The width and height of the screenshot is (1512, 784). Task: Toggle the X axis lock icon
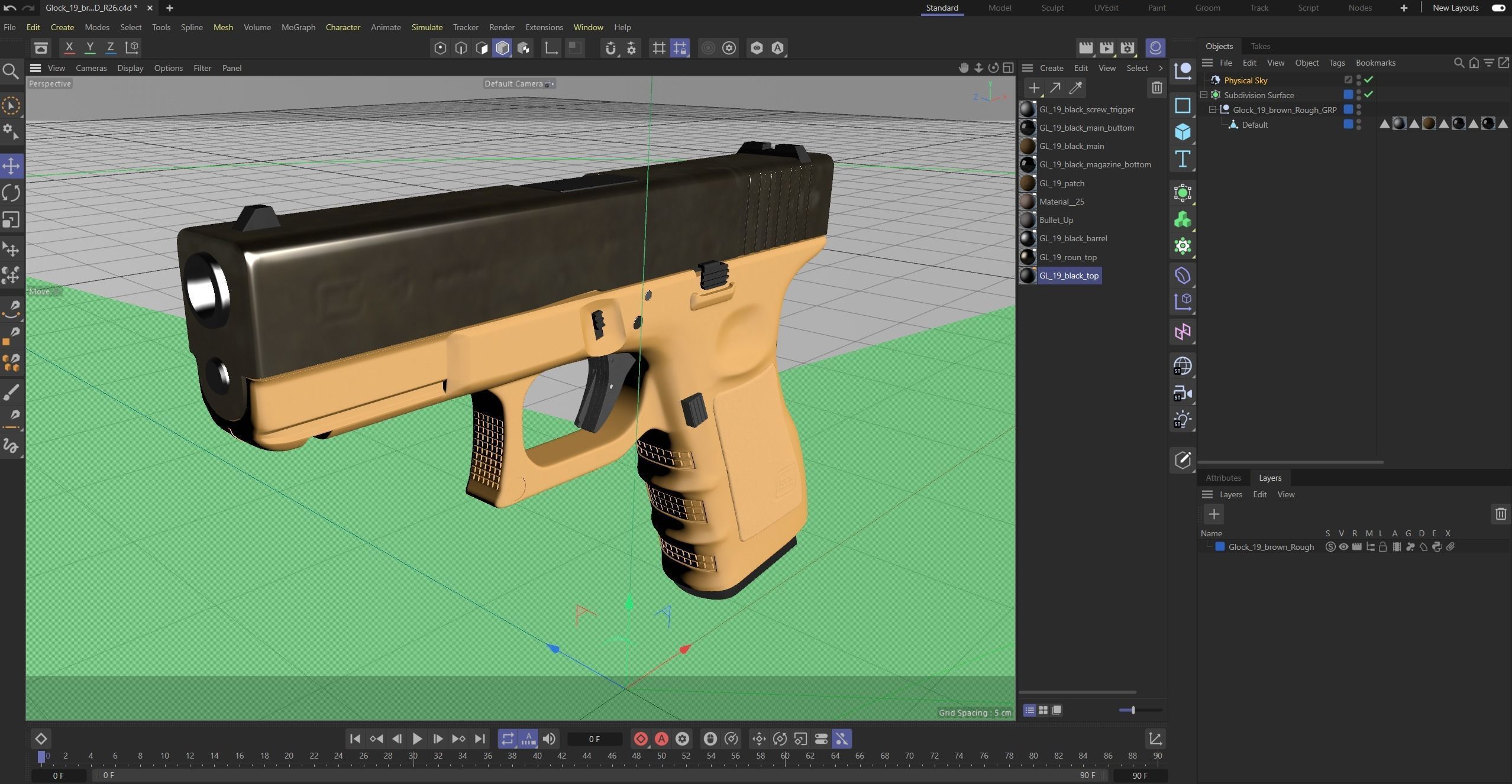tap(69, 47)
